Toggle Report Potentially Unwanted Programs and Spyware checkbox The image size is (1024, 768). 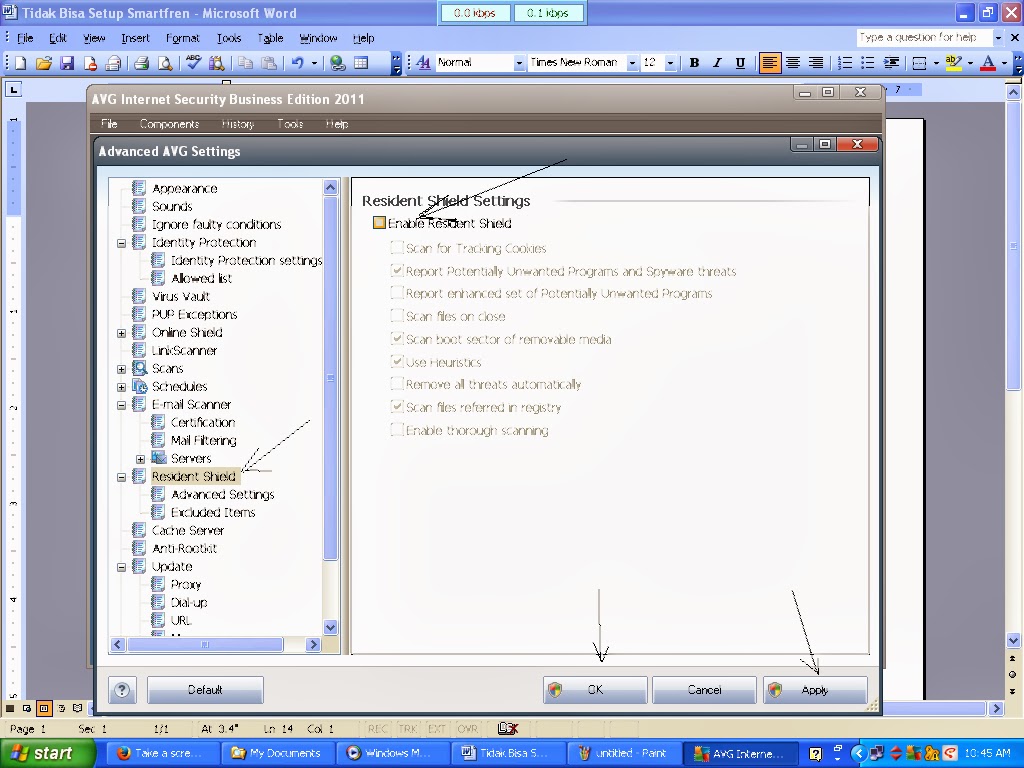[x=396, y=270]
